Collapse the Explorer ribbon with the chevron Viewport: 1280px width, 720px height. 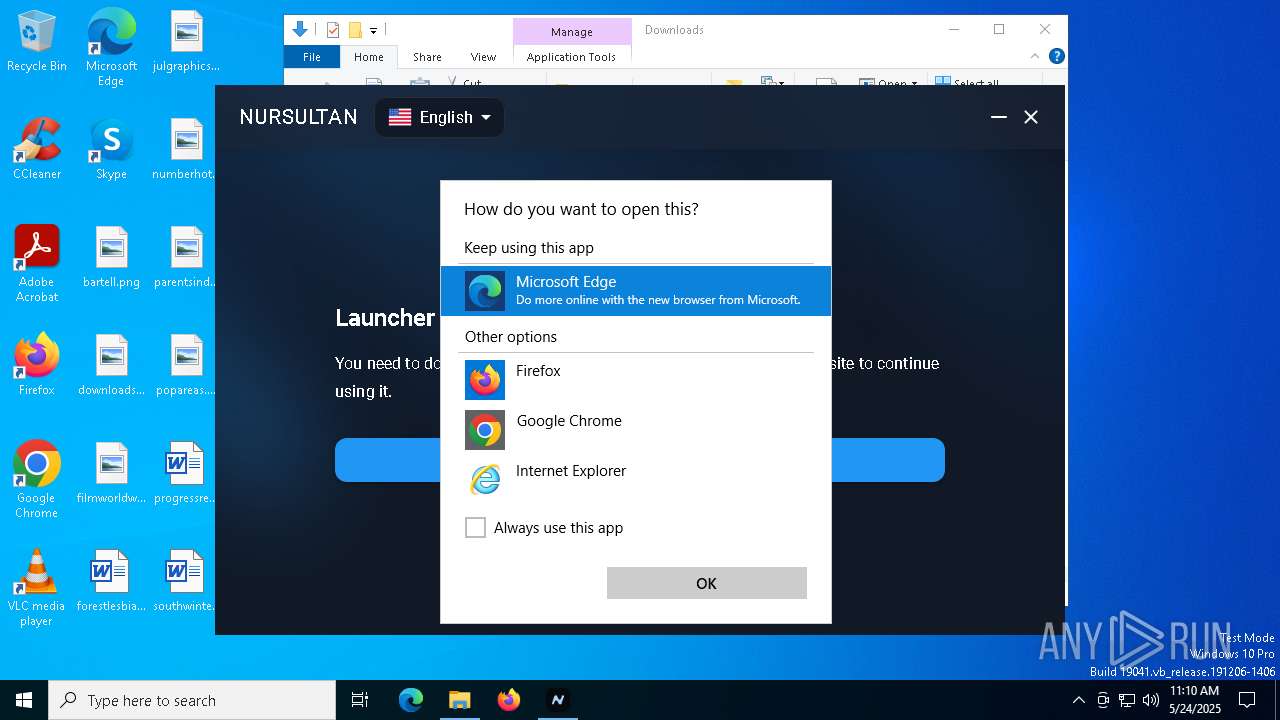(1035, 56)
